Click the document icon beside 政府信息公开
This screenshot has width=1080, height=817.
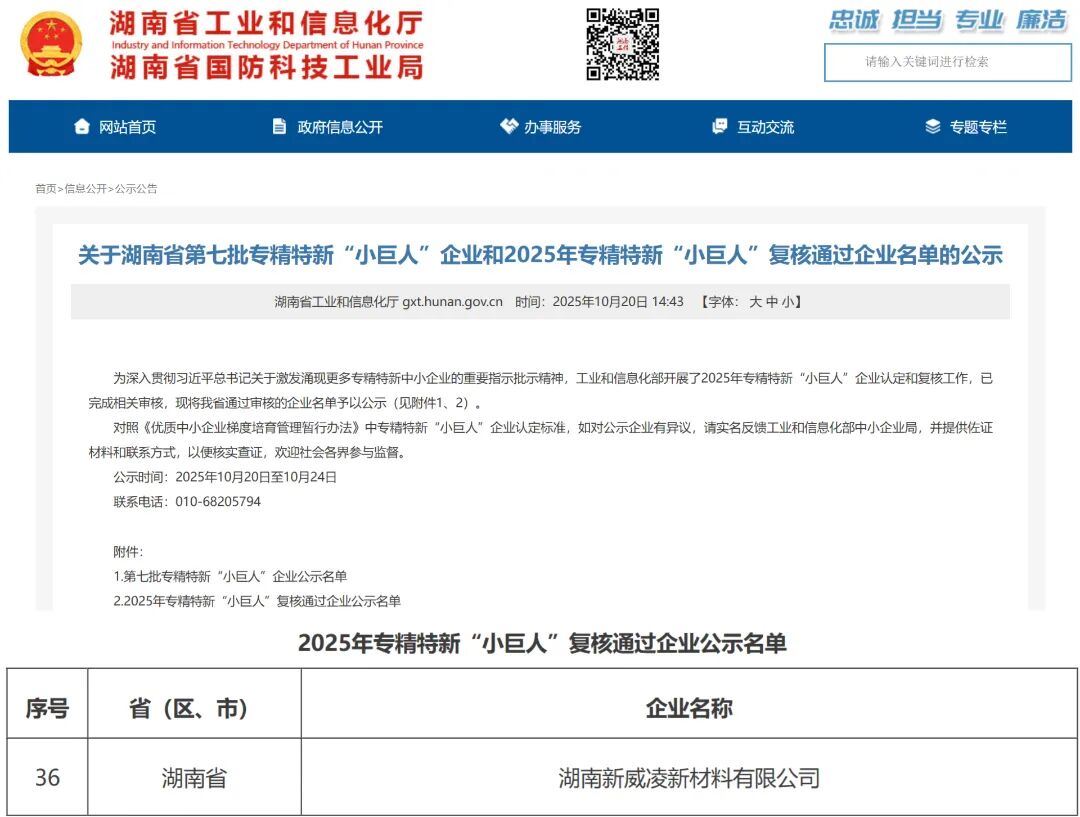[279, 127]
